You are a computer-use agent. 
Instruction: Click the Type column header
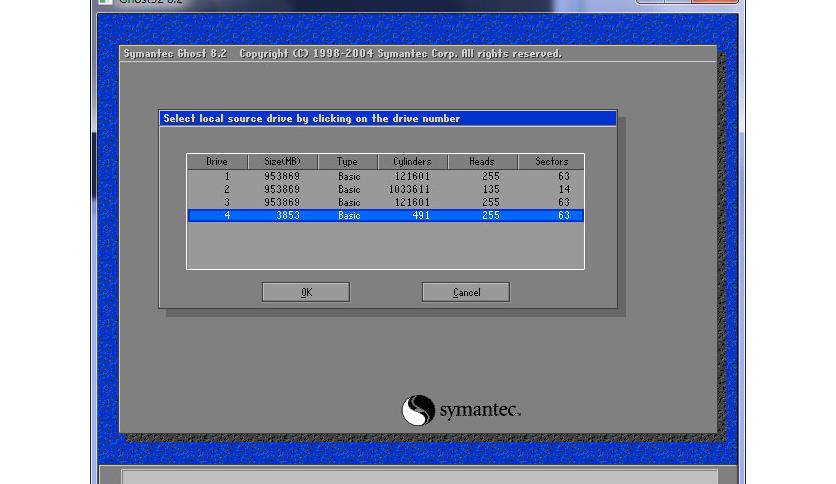click(348, 162)
